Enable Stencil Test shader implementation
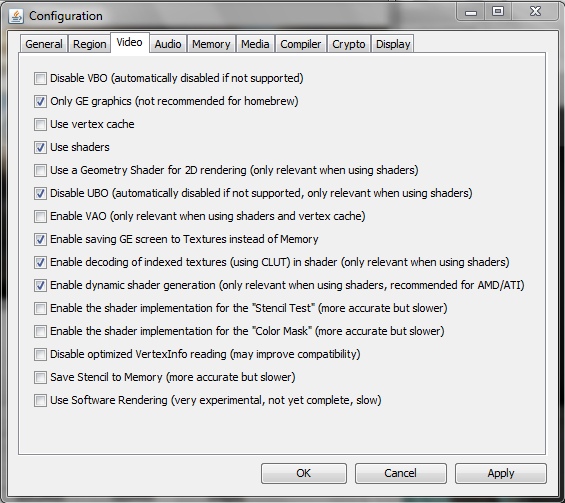 (x=40, y=308)
